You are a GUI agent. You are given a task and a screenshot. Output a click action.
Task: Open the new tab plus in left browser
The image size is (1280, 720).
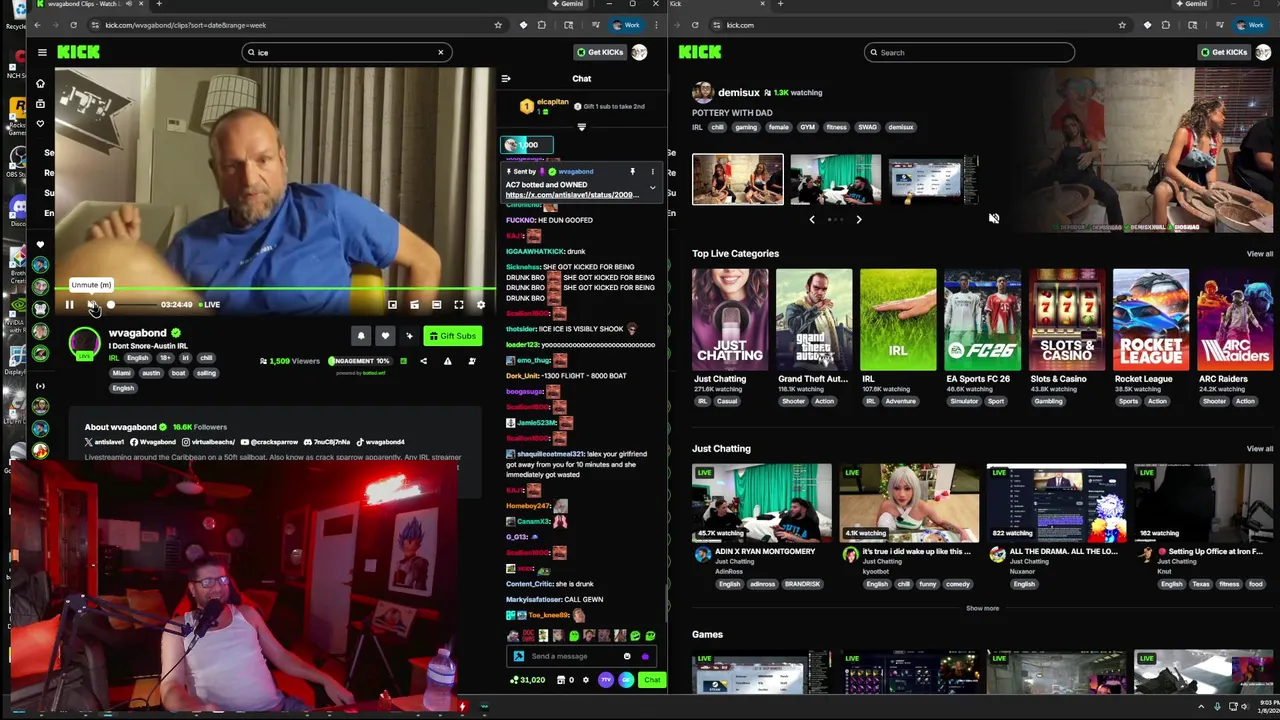158,4
